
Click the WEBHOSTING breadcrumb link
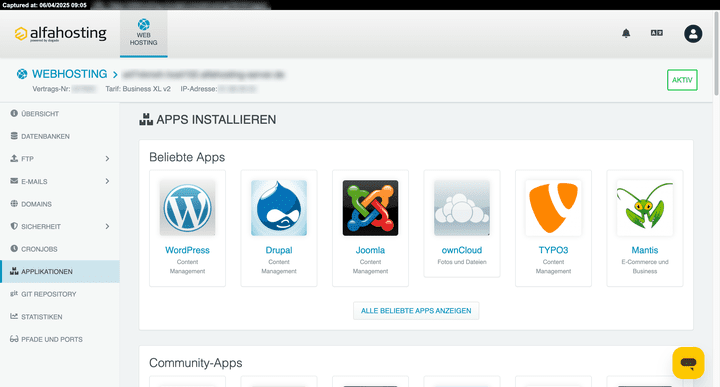pos(69,74)
